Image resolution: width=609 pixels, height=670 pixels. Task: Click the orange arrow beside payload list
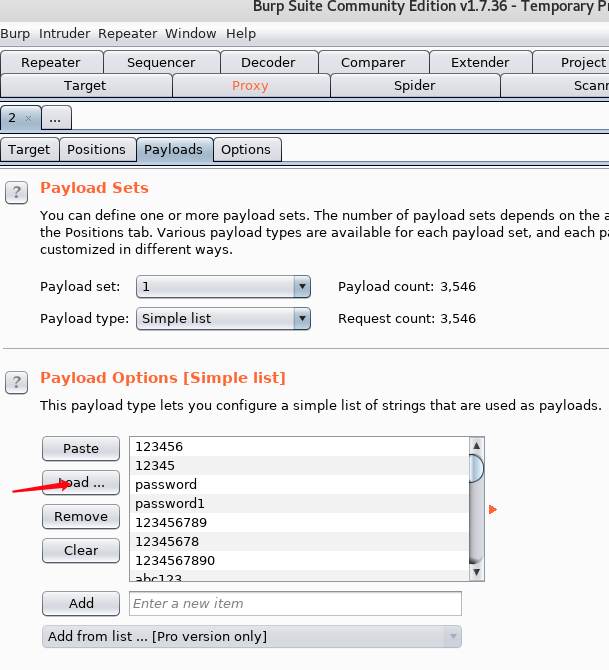493,509
